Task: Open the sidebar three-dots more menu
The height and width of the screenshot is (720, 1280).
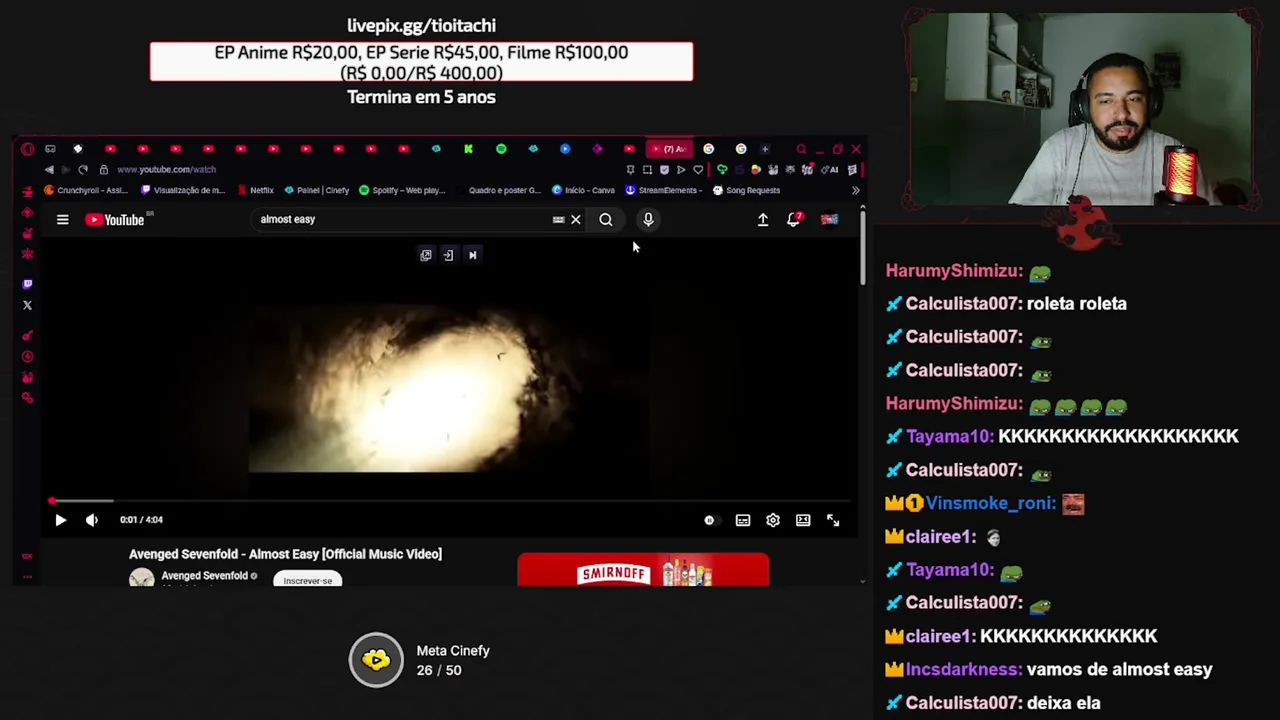Action: (27, 577)
